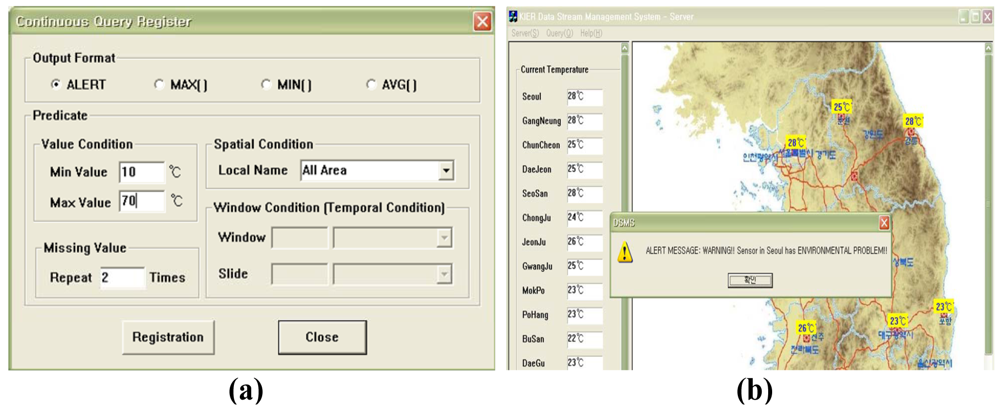
Task: Open the Query menu
Action: [x=558, y=33]
